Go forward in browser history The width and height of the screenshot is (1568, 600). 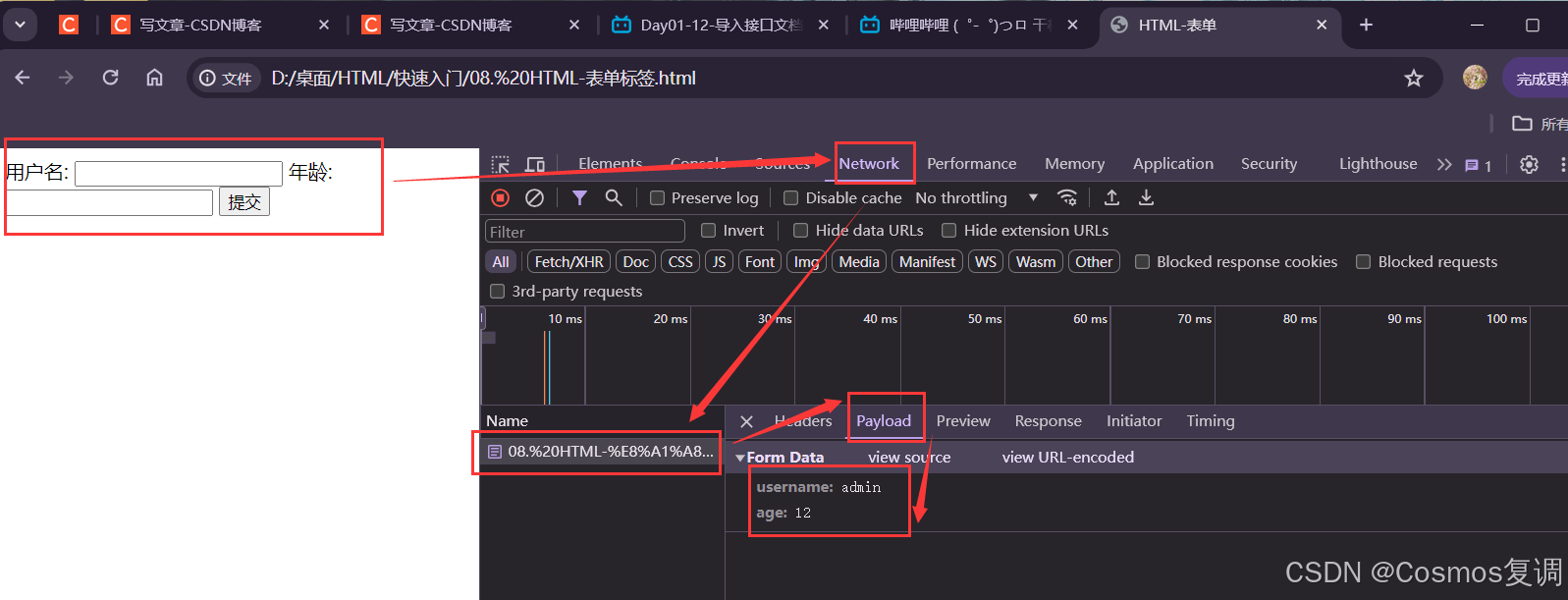pyautogui.click(x=66, y=78)
